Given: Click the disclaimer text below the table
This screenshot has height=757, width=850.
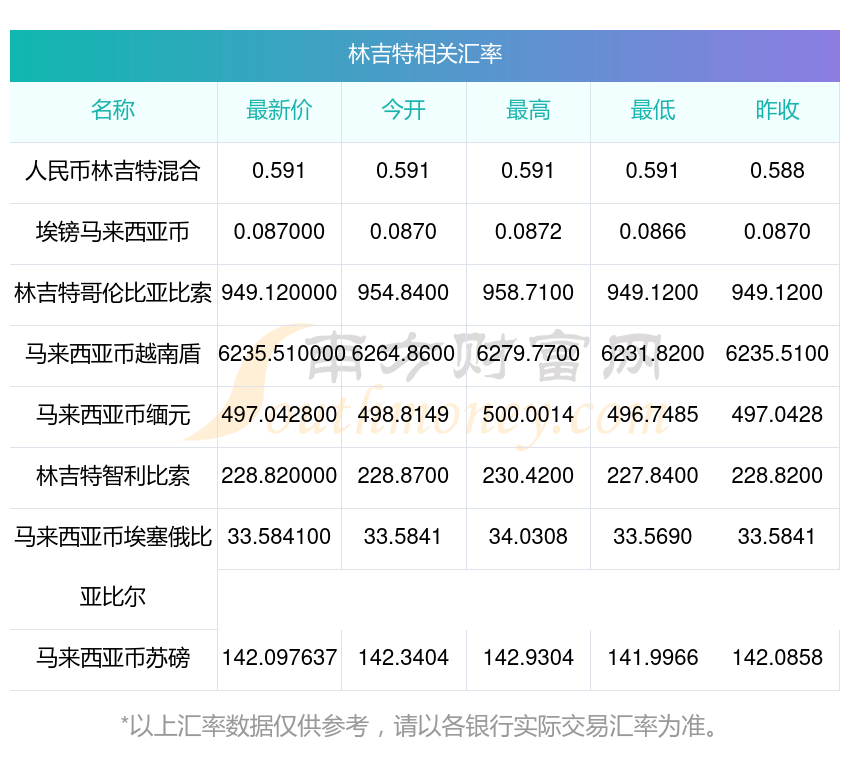Looking at the screenshot, I should pos(420,727).
